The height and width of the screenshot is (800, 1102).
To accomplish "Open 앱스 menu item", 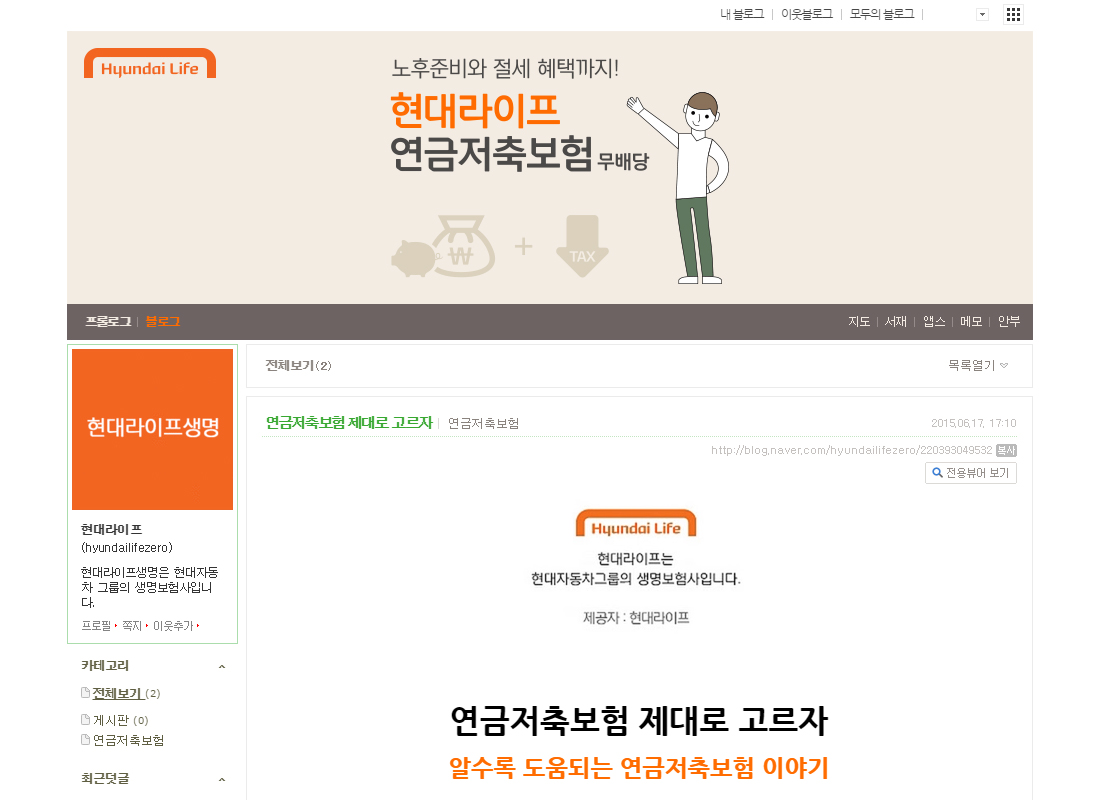I will (934, 321).
